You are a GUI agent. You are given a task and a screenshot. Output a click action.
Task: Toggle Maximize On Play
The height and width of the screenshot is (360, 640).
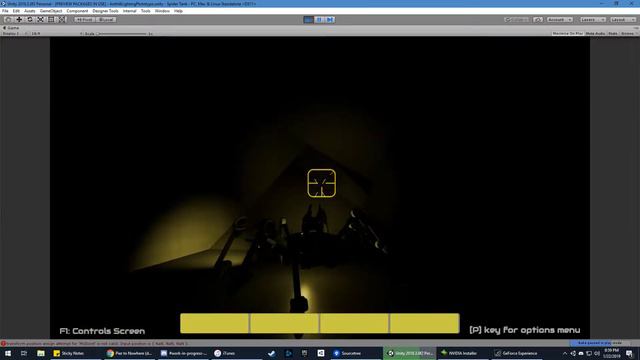(x=567, y=33)
